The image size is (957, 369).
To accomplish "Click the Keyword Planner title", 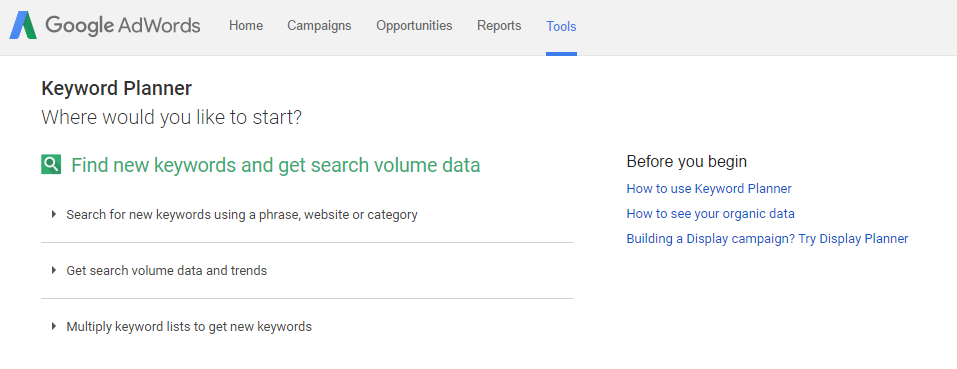I will (117, 88).
